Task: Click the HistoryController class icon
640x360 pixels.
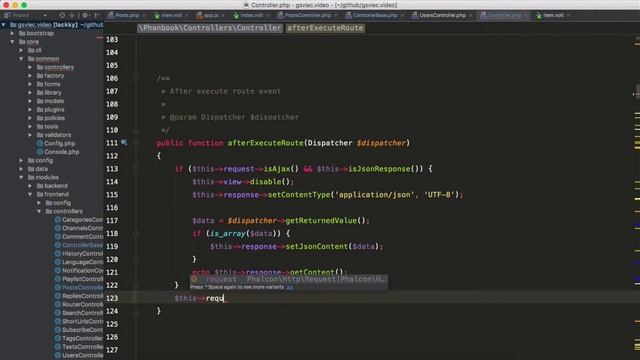Action: coord(58,253)
